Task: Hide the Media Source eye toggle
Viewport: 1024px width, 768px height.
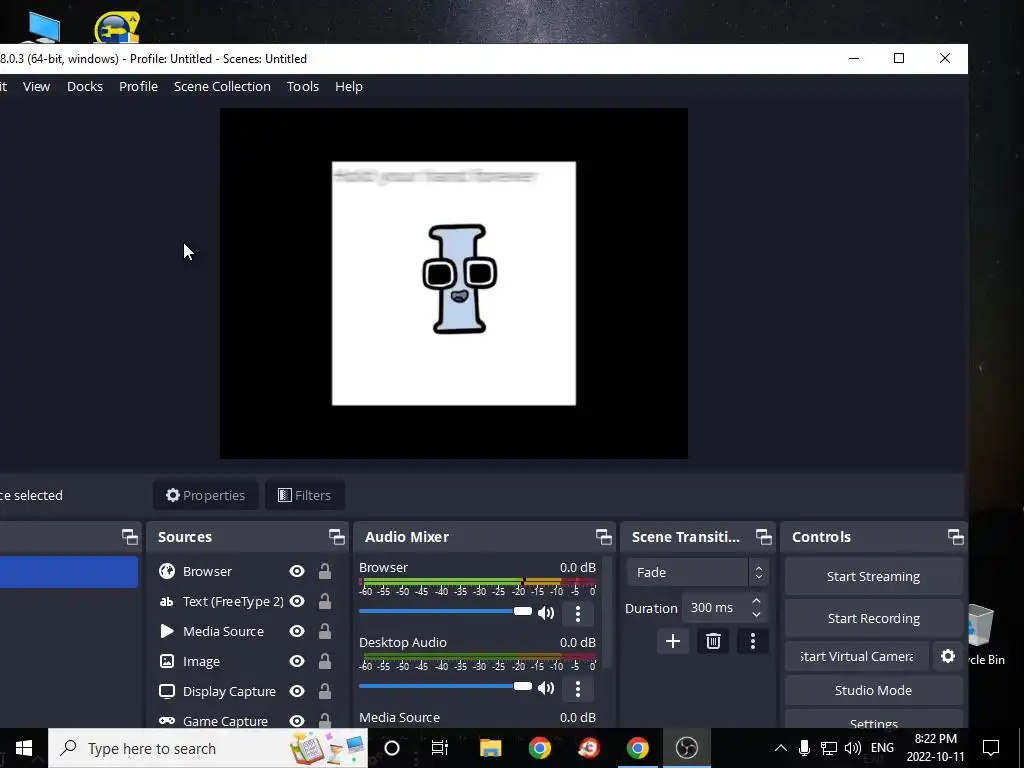Action: 297,632
